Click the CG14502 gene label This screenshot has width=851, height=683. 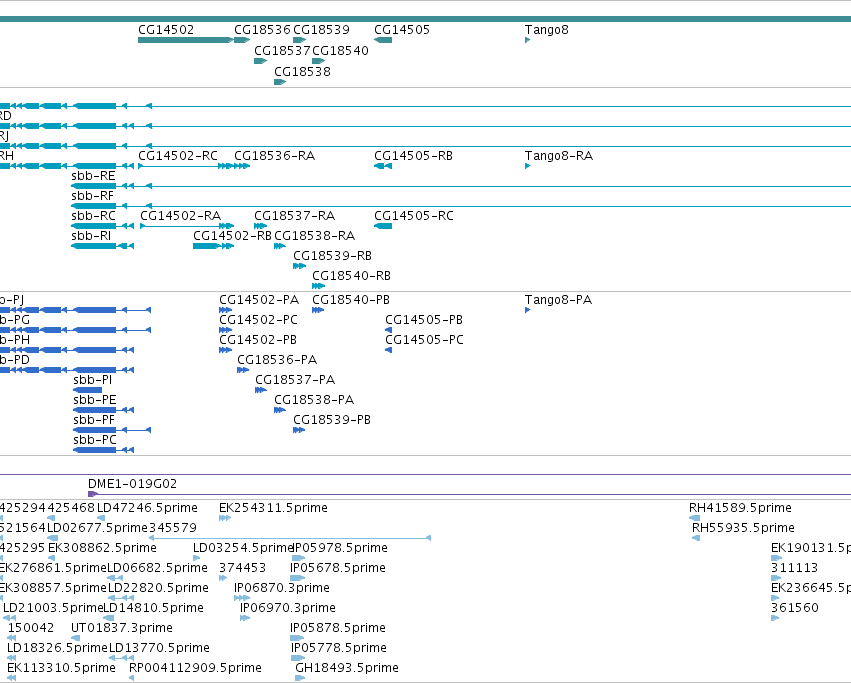[166, 30]
